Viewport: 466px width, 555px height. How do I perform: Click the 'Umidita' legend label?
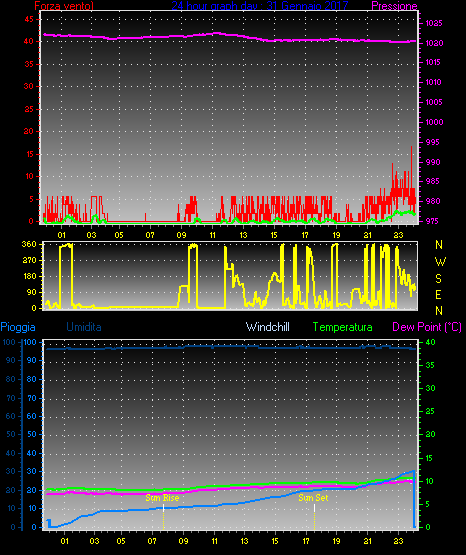tap(84, 327)
